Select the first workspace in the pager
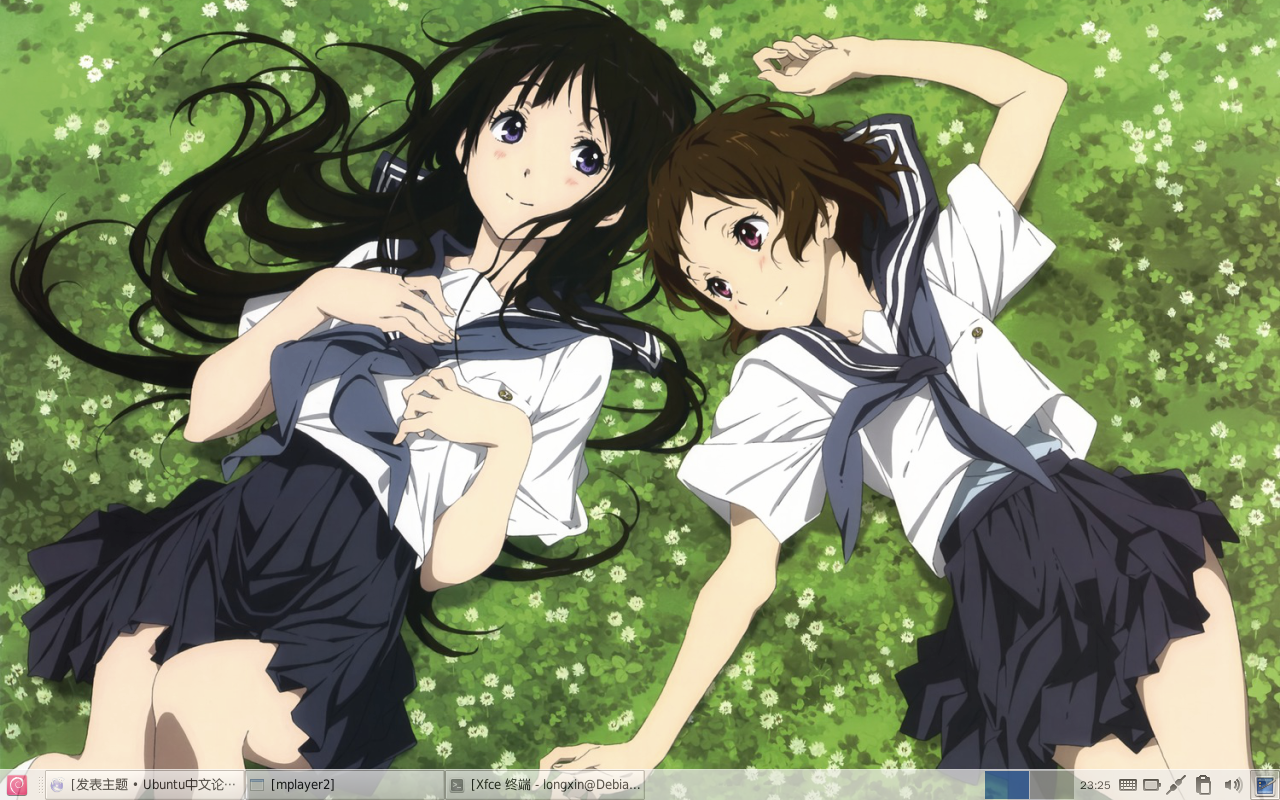This screenshot has height=800, width=1280. click(1007, 785)
